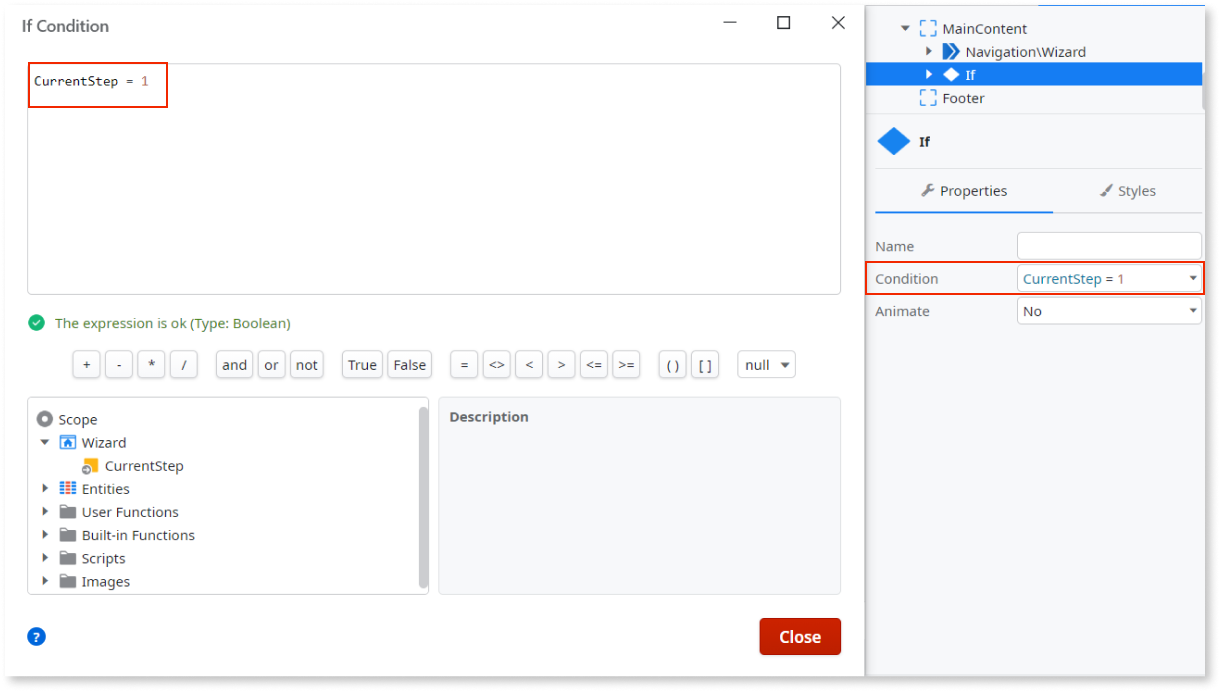Viewport: 1220px width, 692px height.
Task: Click the If diamond icon in the widget tree
Action: [x=951, y=73]
